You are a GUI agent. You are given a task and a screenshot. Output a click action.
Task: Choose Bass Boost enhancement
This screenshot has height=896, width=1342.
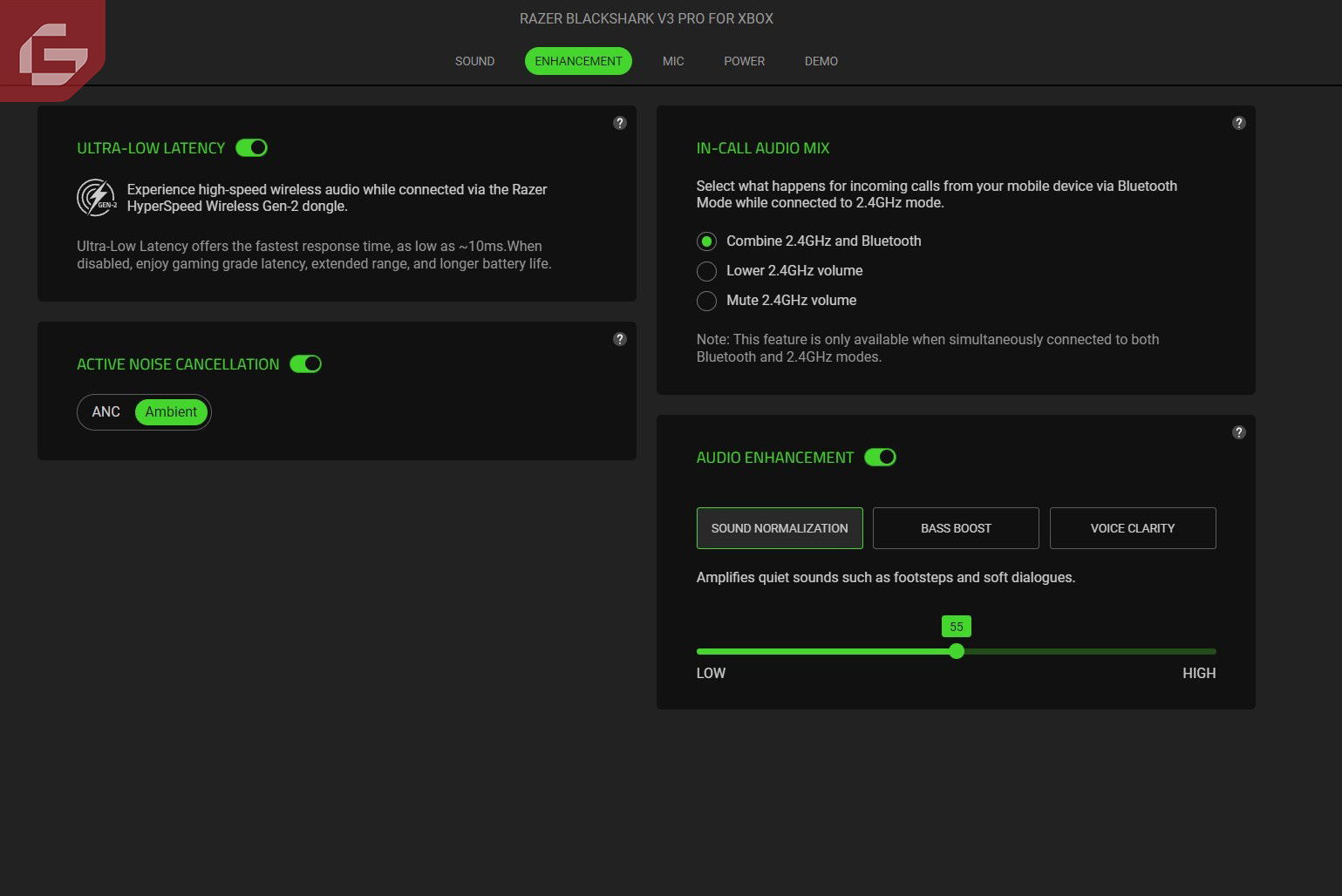956,528
